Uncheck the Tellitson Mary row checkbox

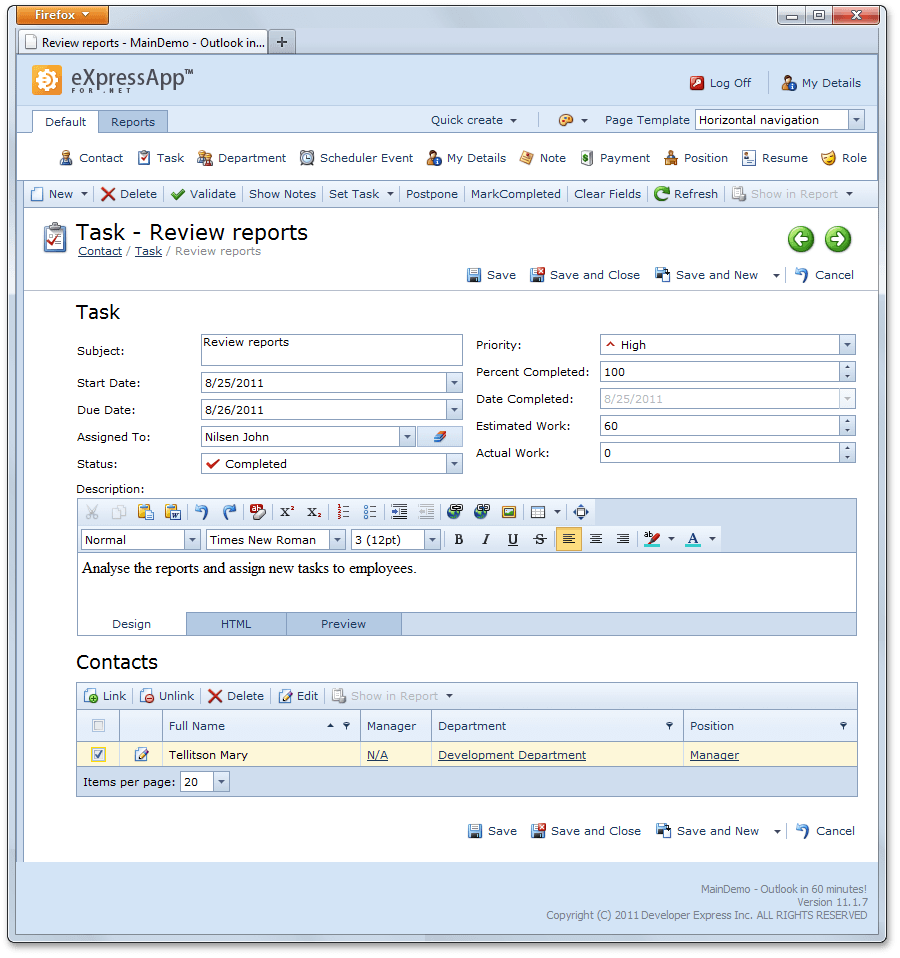tap(98, 755)
